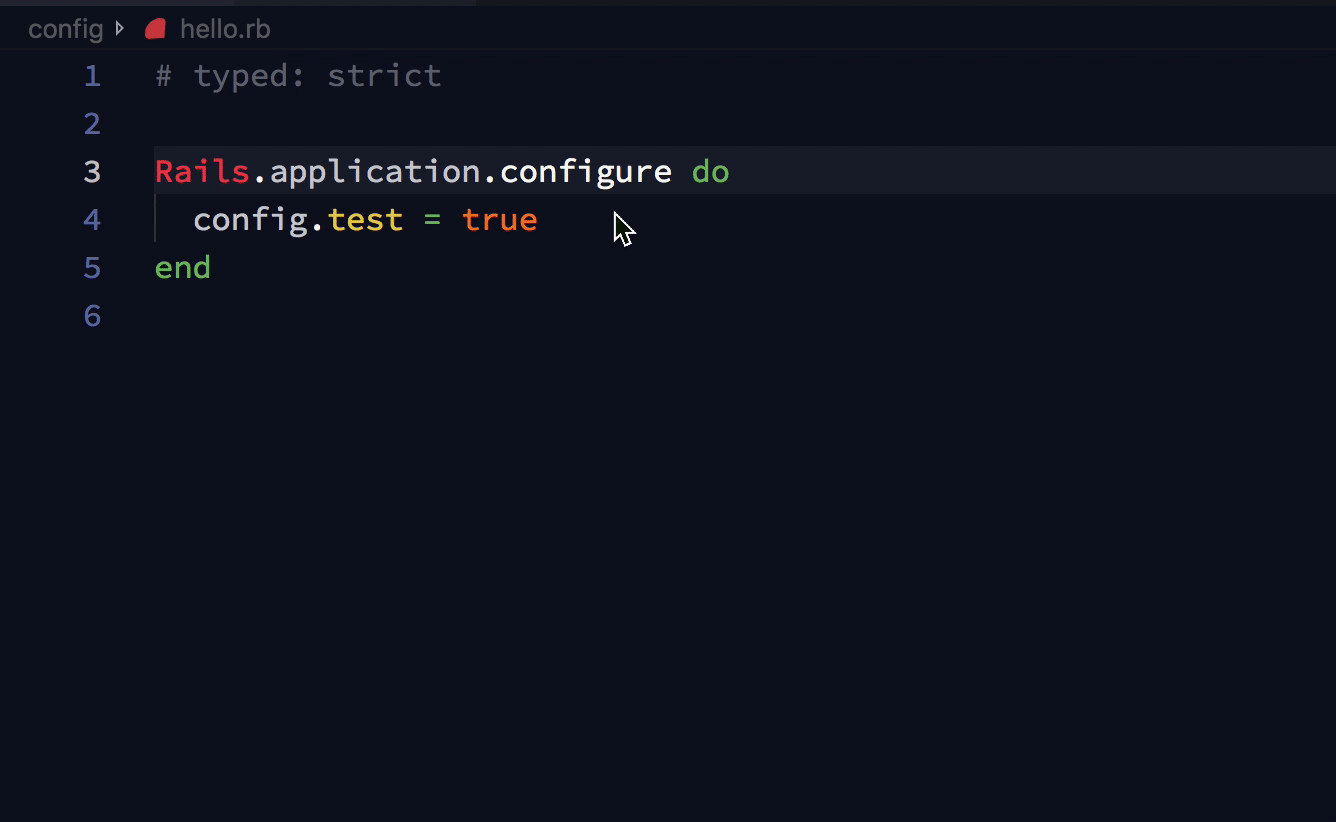Open the hello.rb breadcrumb item
The width and height of the screenshot is (1336, 822).
tap(225, 29)
